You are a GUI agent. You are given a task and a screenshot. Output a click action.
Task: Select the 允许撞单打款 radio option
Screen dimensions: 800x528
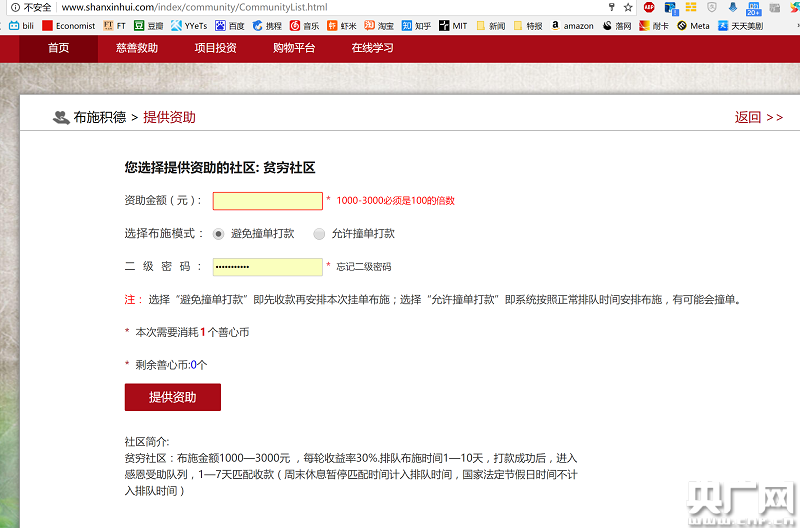(319, 234)
